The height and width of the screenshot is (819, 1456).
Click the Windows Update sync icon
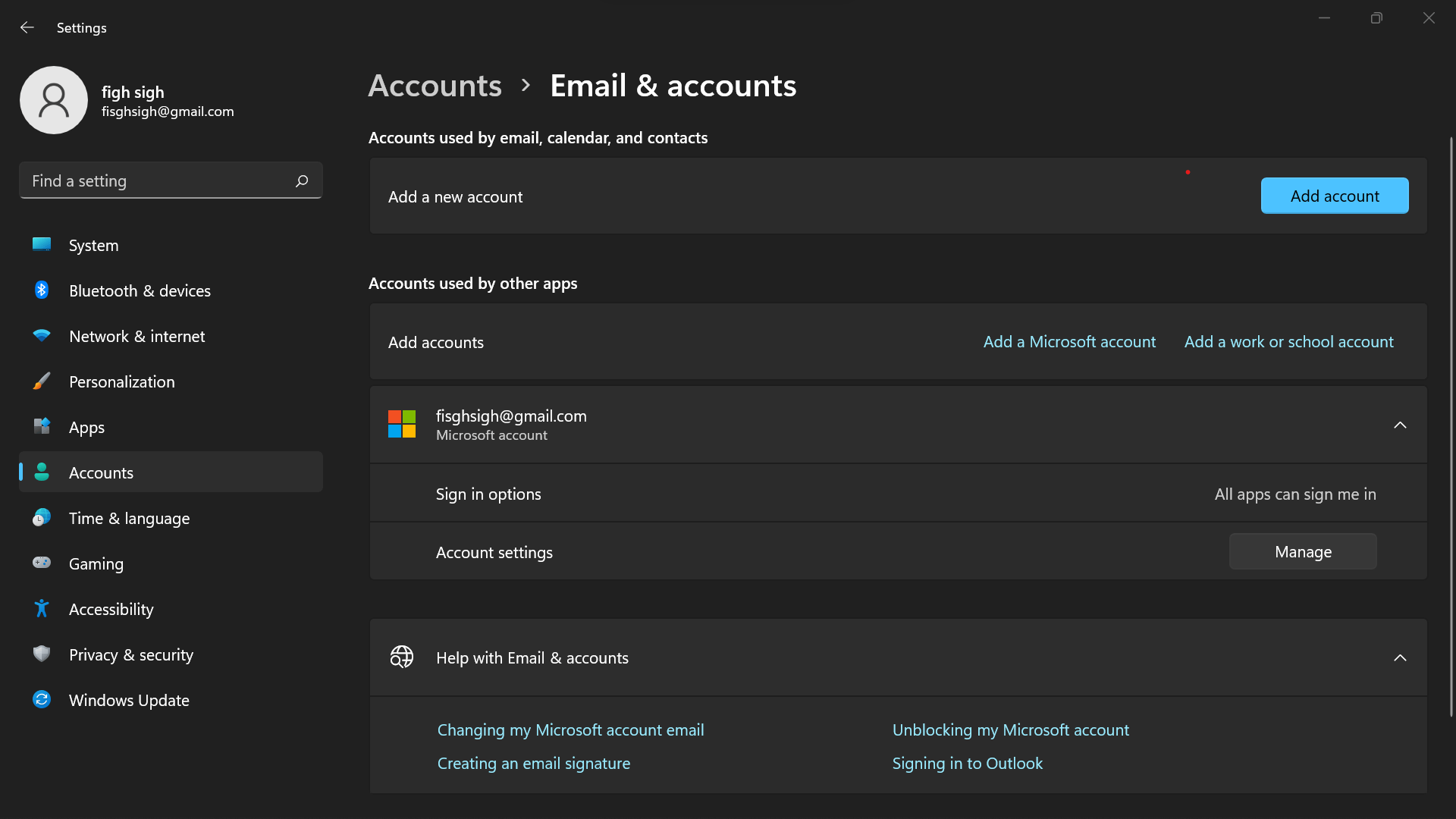[x=42, y=700]
